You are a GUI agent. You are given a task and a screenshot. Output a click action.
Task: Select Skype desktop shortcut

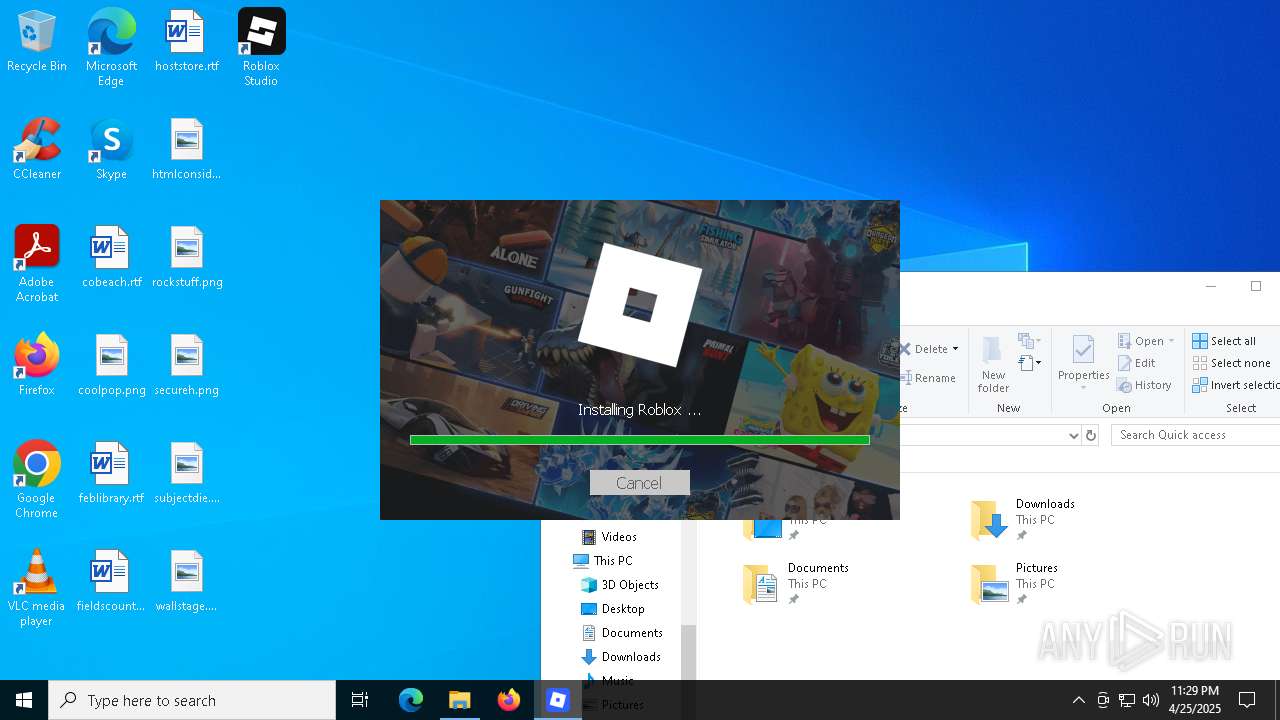(111, 150)
